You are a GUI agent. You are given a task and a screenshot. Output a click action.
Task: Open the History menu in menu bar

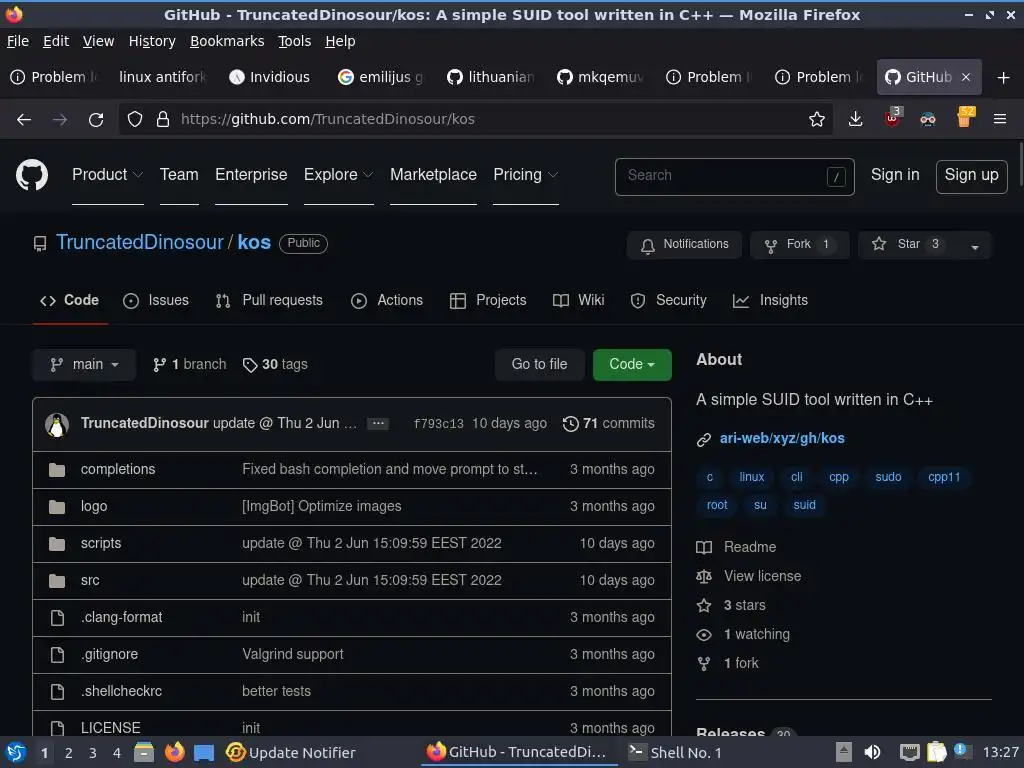(x=152, y=41)
